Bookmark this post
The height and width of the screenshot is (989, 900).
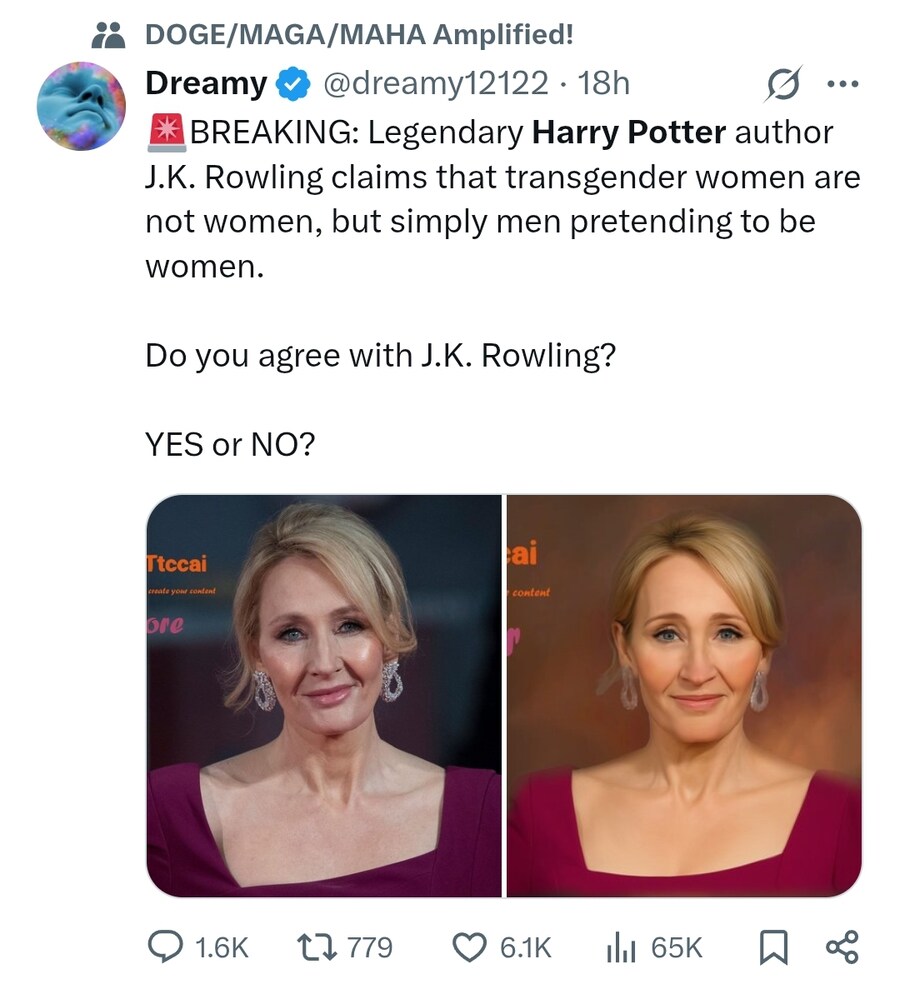[773, 947]
